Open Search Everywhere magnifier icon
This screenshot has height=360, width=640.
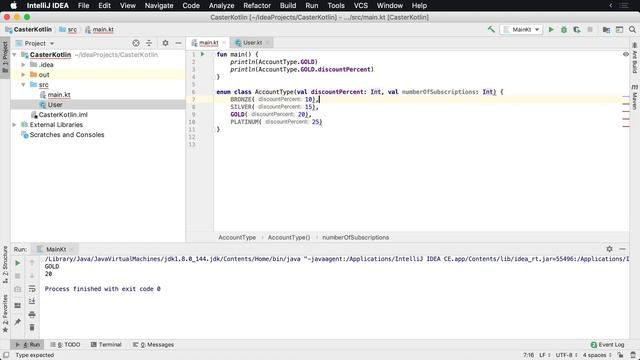point(632,29)
